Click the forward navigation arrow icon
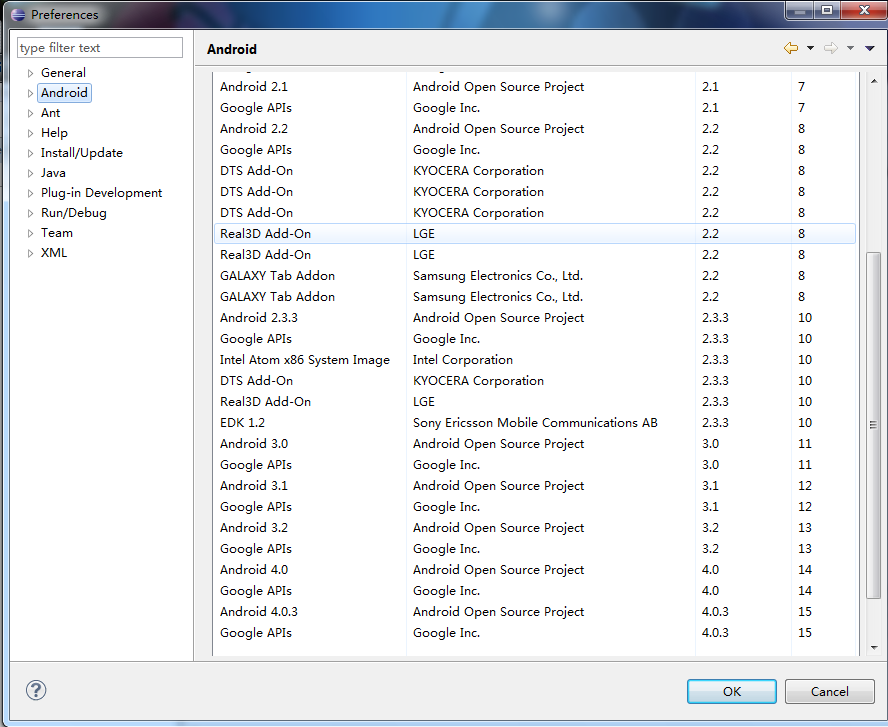888x727 pixels. 830,48
